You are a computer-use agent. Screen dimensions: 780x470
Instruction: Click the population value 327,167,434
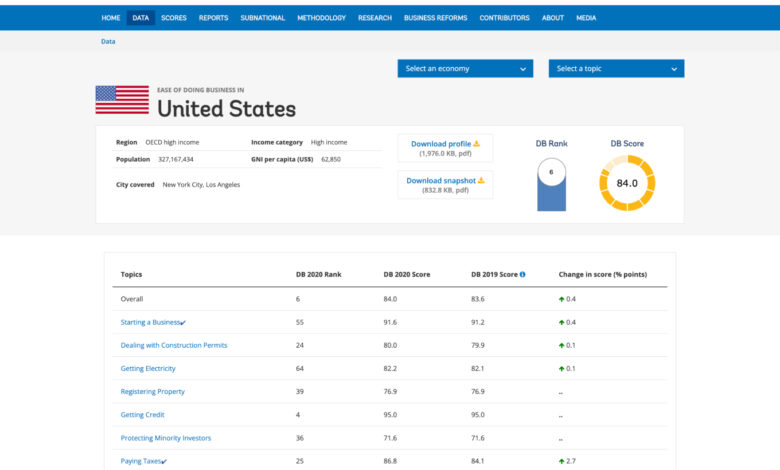click(176, 160)
